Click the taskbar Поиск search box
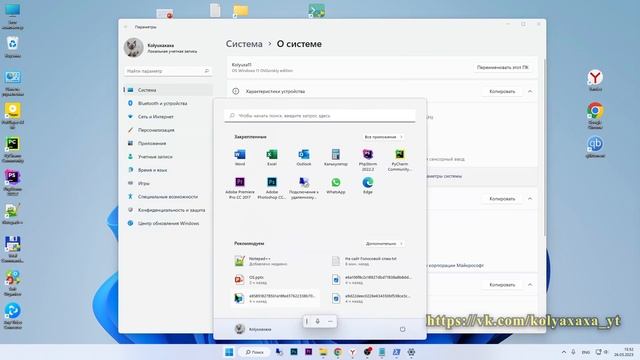 (x=254, y=352)
